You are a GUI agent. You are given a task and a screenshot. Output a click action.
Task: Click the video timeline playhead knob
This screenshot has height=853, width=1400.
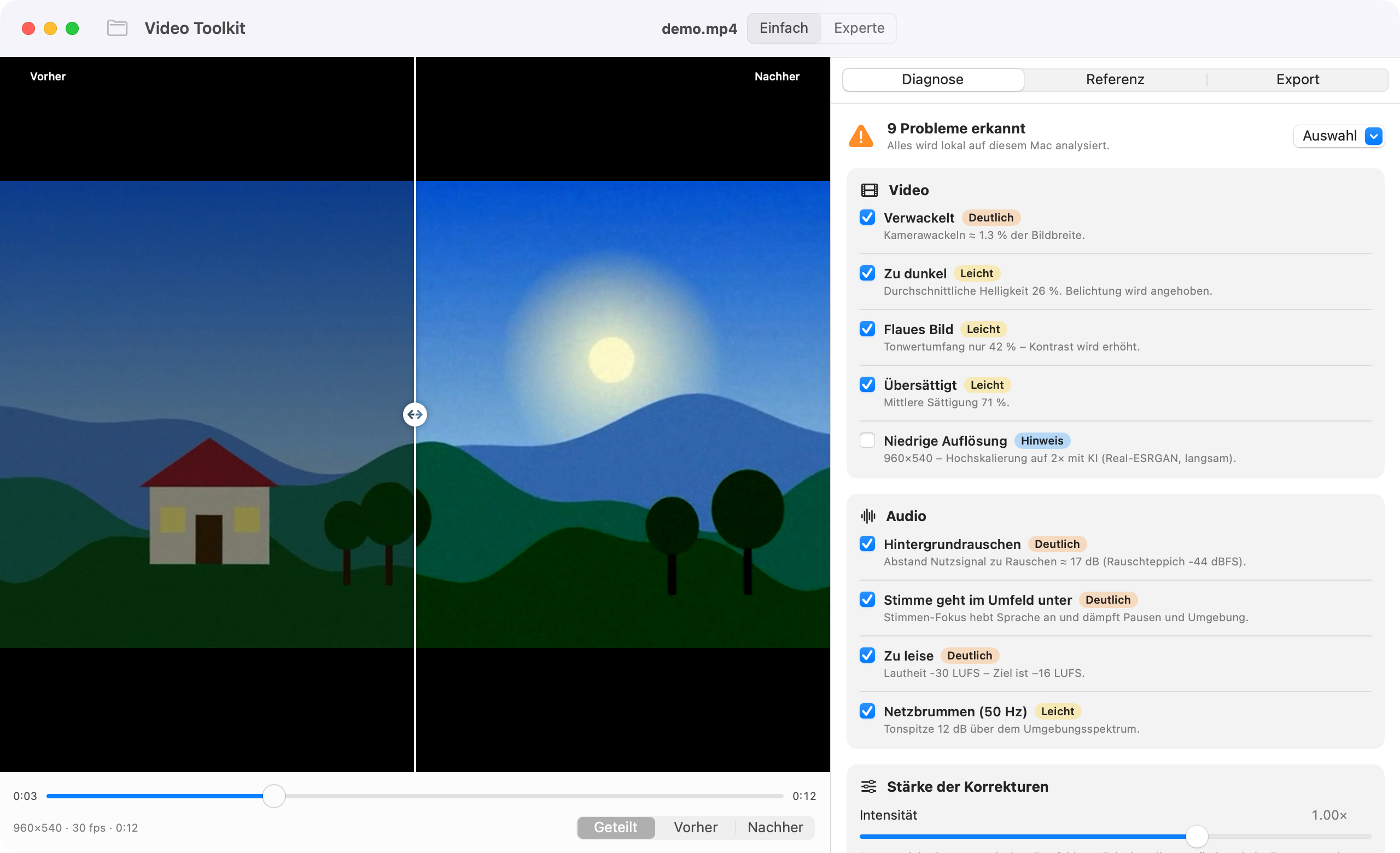pyautogui.click(x=274, y=796)
